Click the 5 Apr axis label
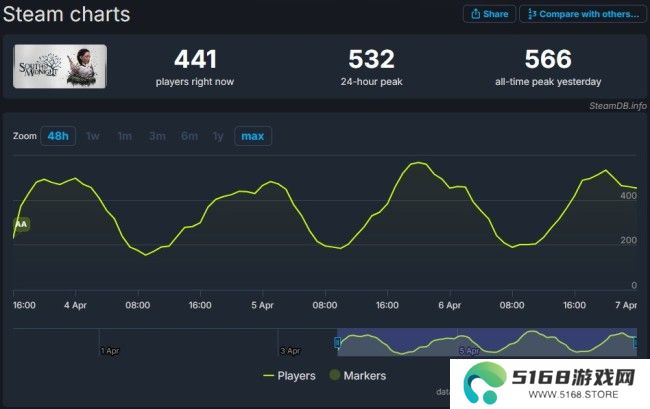Image resolution: width=650 pixels, height=409 pixels. click(262, 305)
